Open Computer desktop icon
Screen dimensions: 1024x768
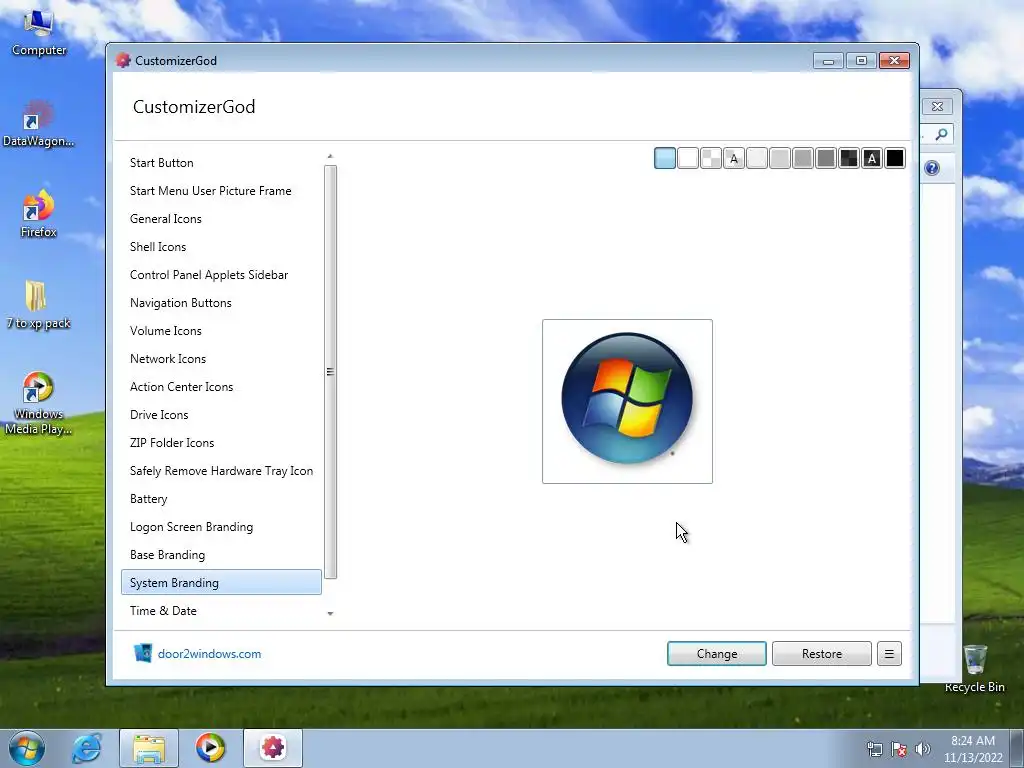(x=39, y=34)
